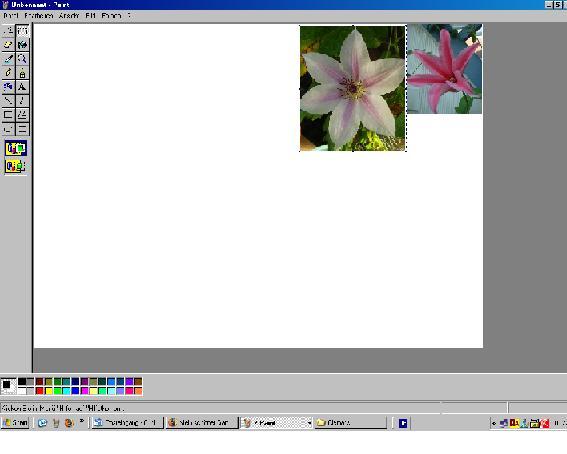Pick the orange color swatch
This screenshot has height=454, width=567.
[x=138, y=391]
